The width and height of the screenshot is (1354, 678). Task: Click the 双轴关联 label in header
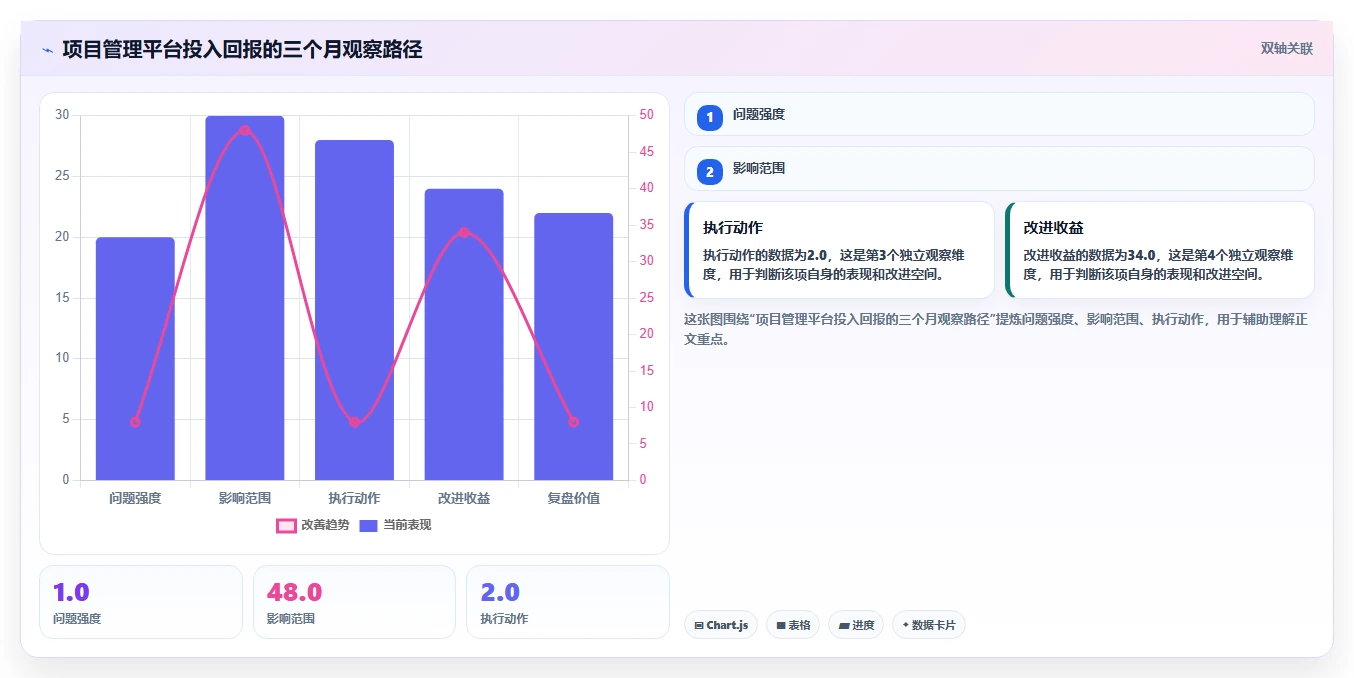[x=1286, y=48]
